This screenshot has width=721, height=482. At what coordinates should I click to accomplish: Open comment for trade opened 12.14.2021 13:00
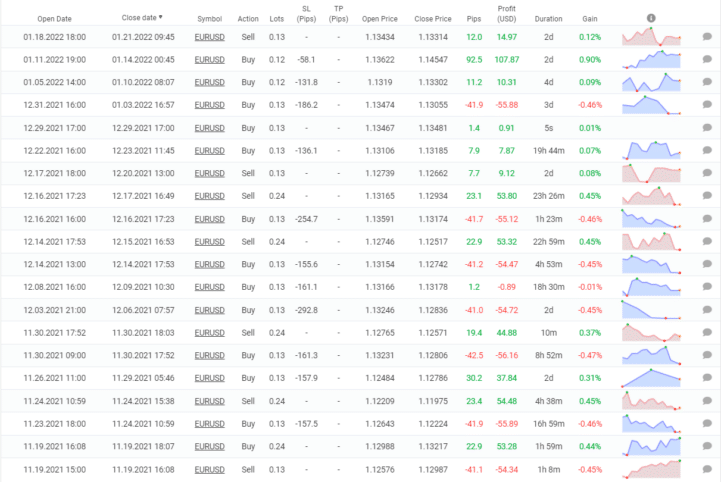tap(707, 264)
